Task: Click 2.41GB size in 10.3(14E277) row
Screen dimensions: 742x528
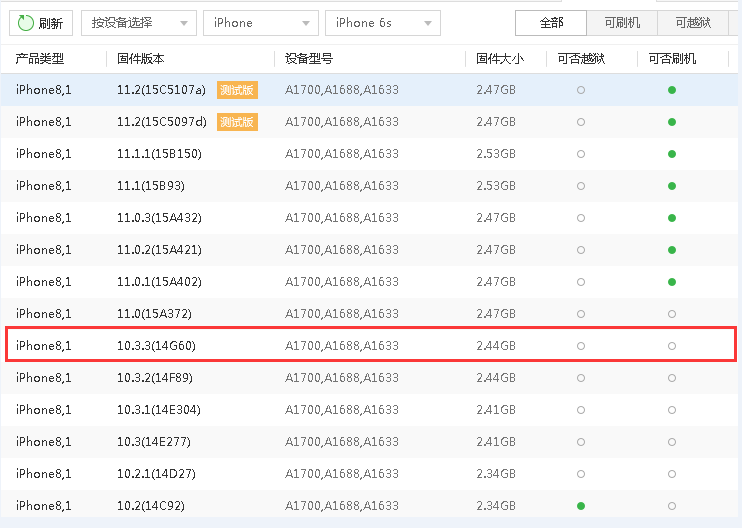Action: point(496,442)
